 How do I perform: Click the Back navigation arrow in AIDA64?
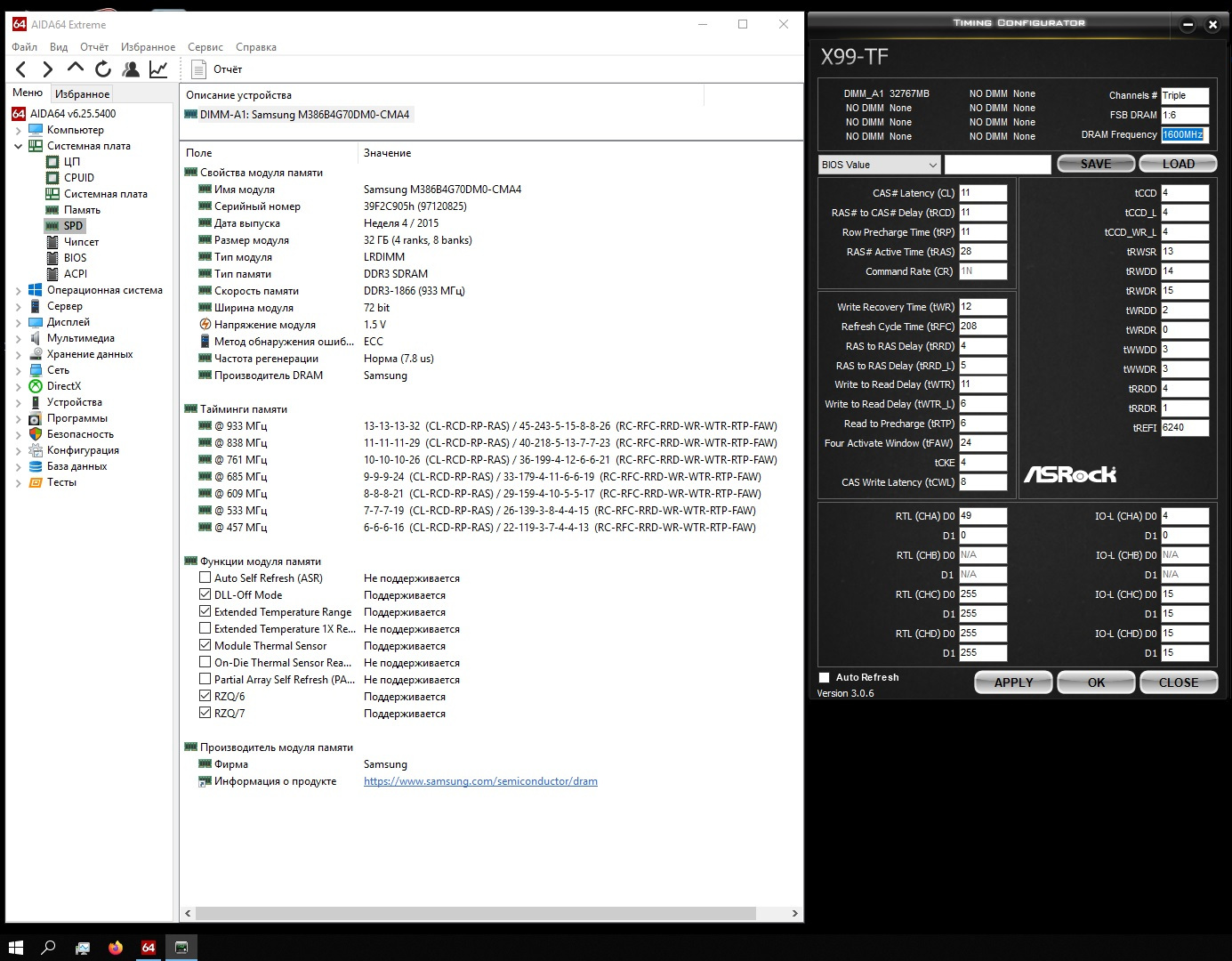coord(21,69)
